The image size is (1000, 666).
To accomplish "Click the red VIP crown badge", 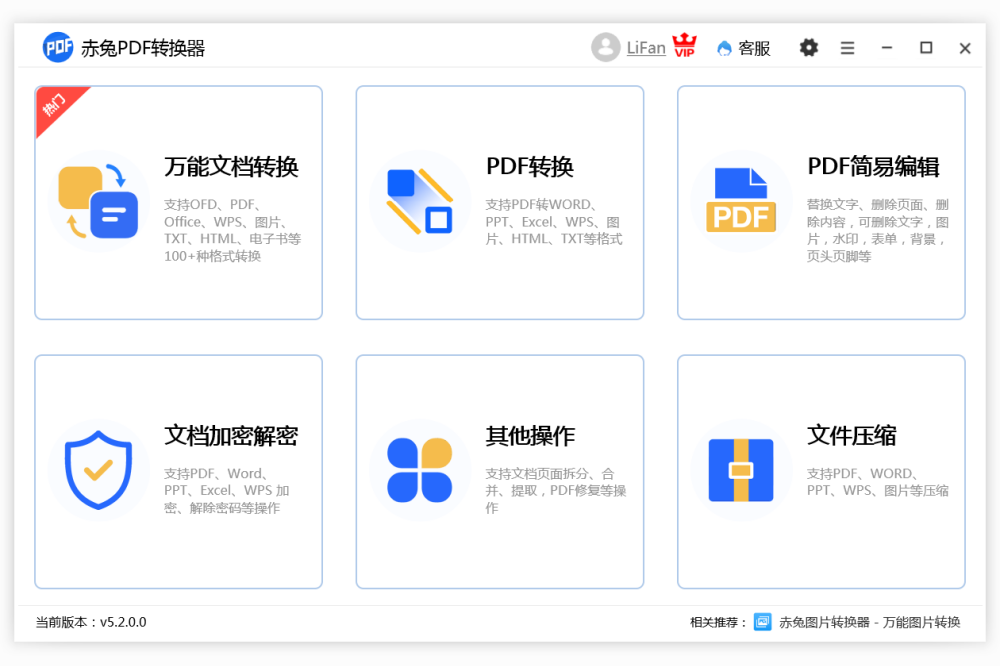I will point(684,46).
